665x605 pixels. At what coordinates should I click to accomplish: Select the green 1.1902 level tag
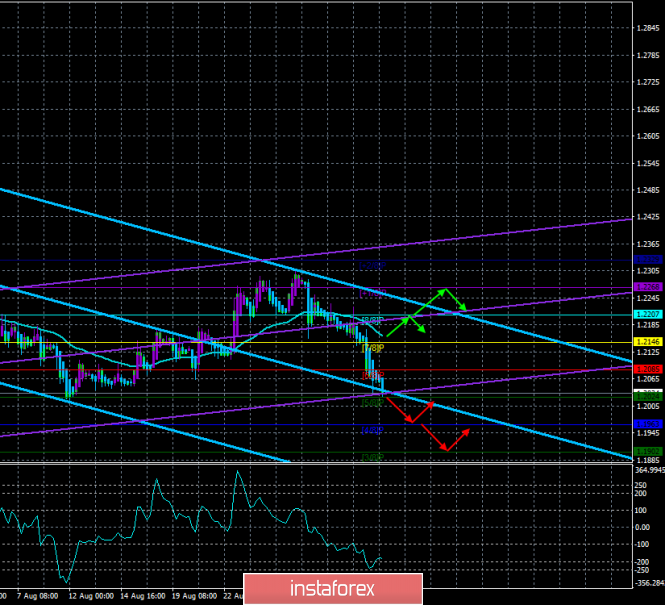pos(648,452)
